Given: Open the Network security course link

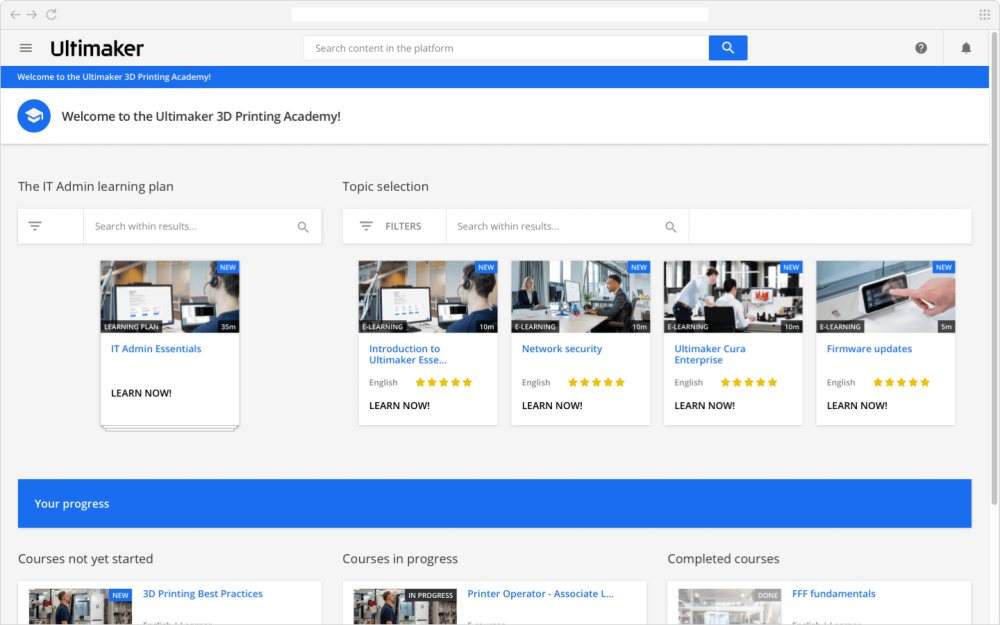Looking at the screenshot, I should pyautogui.click(x=562, y=349).
